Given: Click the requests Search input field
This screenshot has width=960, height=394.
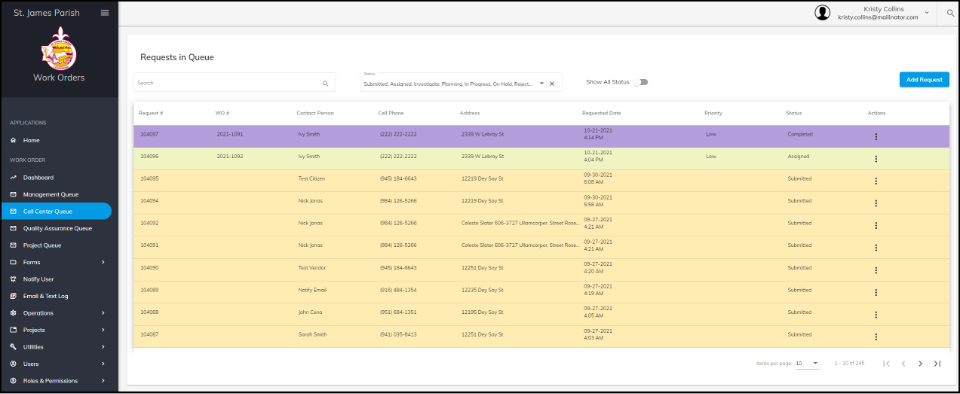Looking at the screenshot, I should tap(234, 83).
